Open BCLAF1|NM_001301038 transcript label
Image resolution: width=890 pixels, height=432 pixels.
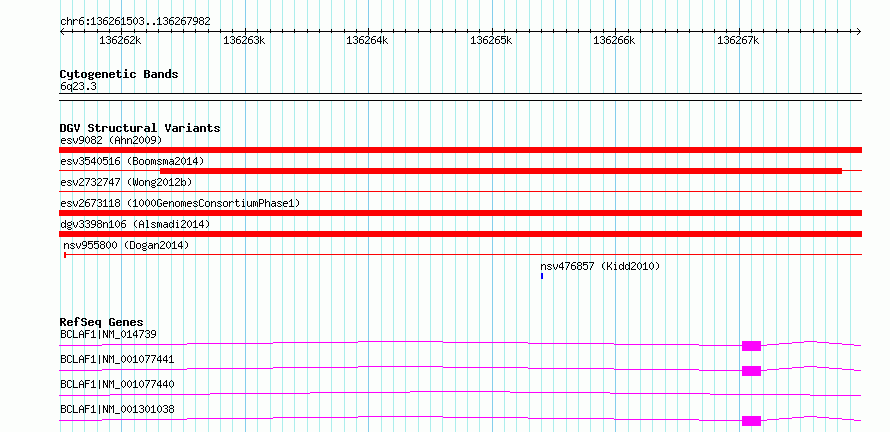click(117, 409)
